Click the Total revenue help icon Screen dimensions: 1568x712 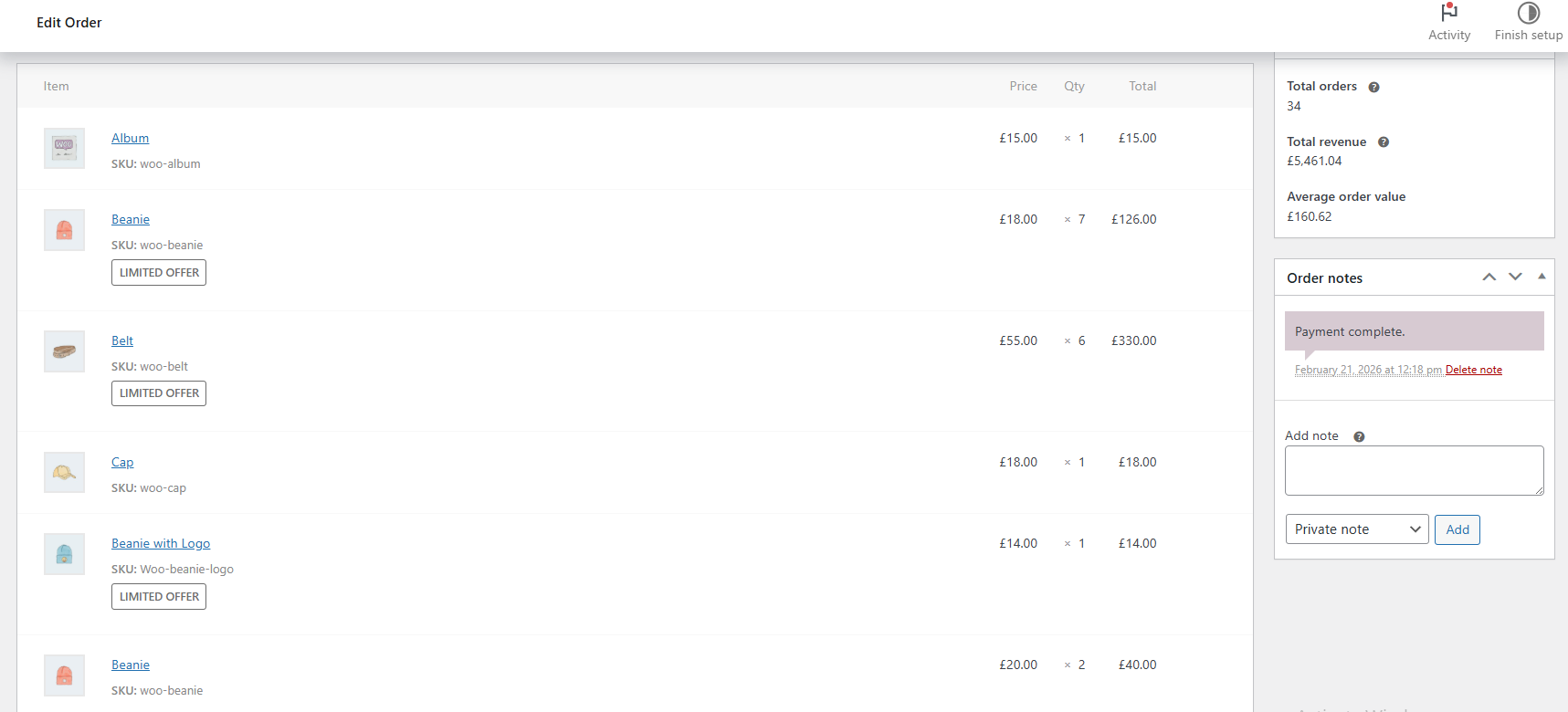1383,142
